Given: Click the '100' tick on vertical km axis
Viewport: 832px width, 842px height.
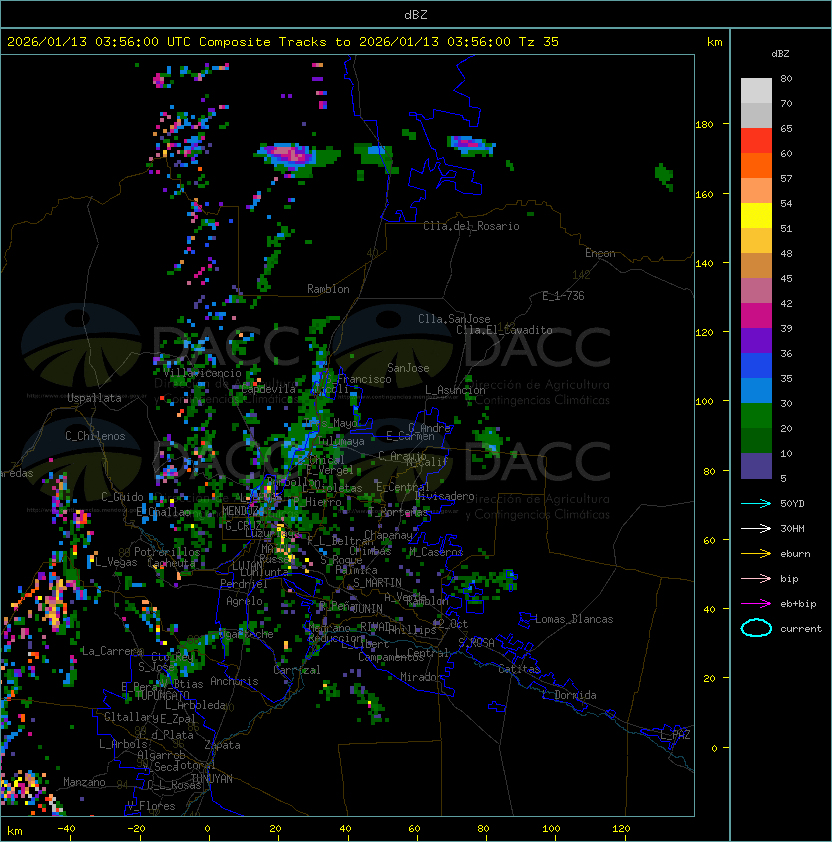Looking at the screenshot, I should [704, 402].
